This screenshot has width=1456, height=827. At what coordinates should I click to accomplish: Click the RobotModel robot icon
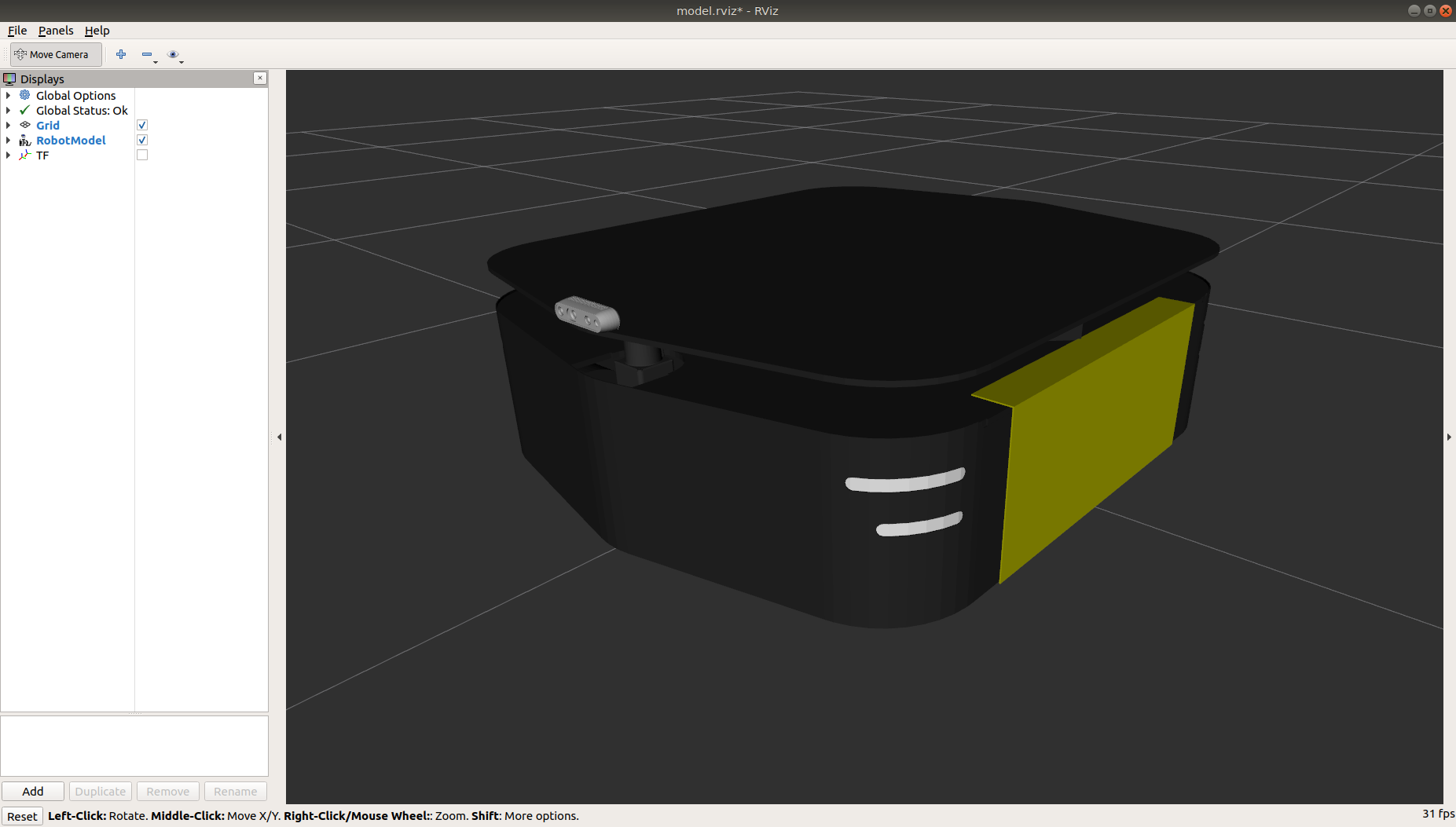click(25, 141)
